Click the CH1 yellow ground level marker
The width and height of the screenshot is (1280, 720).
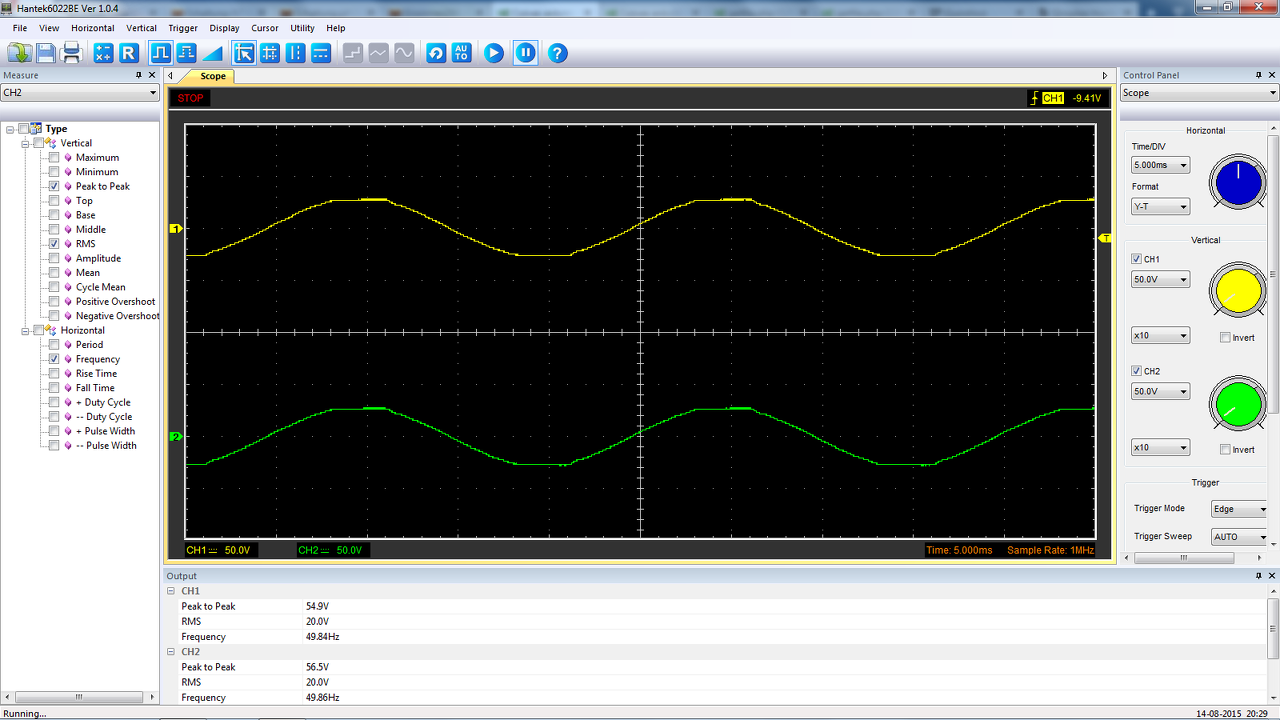pyautogui.click(x=176, y=229)
